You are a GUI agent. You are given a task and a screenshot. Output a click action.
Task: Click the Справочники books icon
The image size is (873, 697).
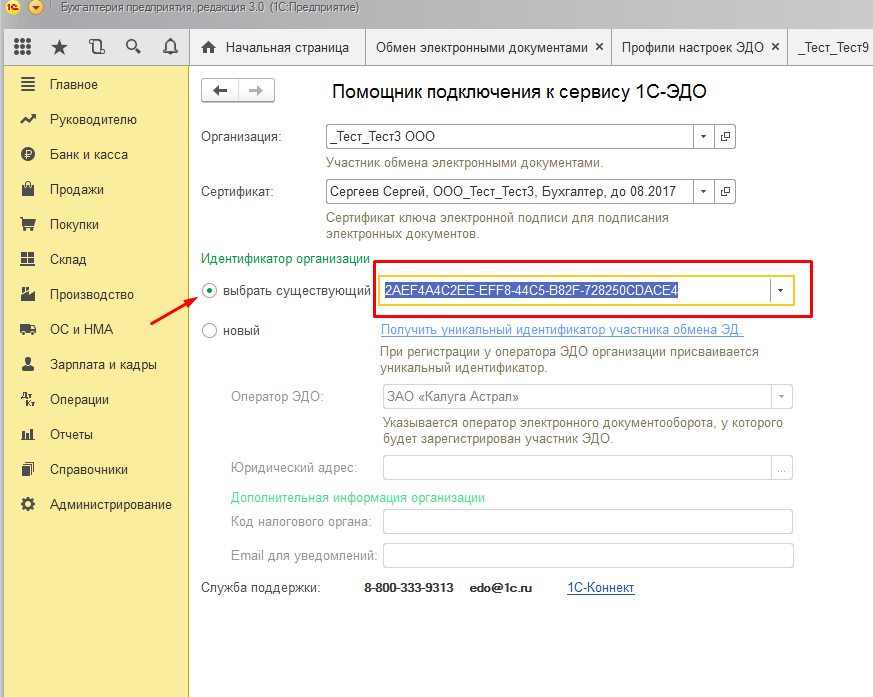click(28, 469)
